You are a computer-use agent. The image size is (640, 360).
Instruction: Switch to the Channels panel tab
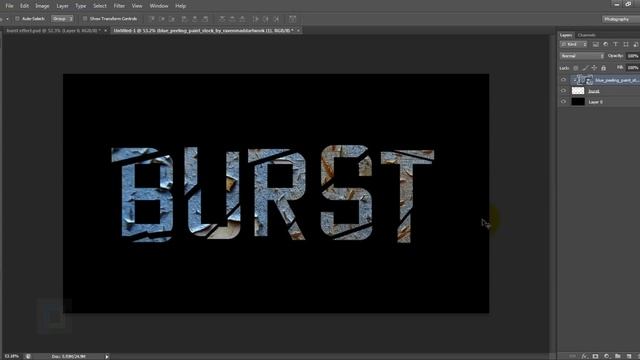click(587, 35)
